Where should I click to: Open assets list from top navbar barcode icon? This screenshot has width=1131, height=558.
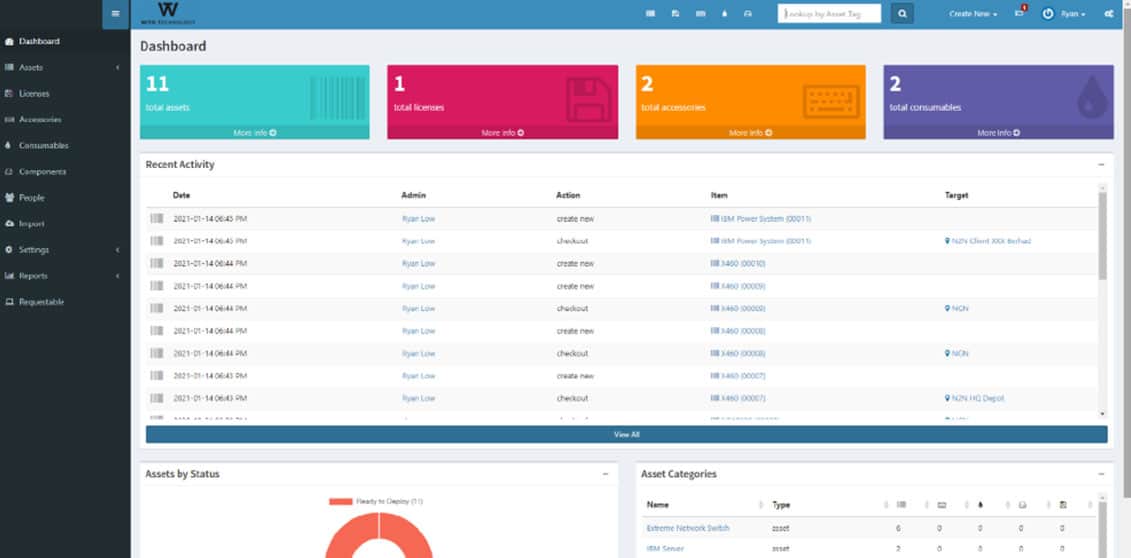click(x=650, y=14)
